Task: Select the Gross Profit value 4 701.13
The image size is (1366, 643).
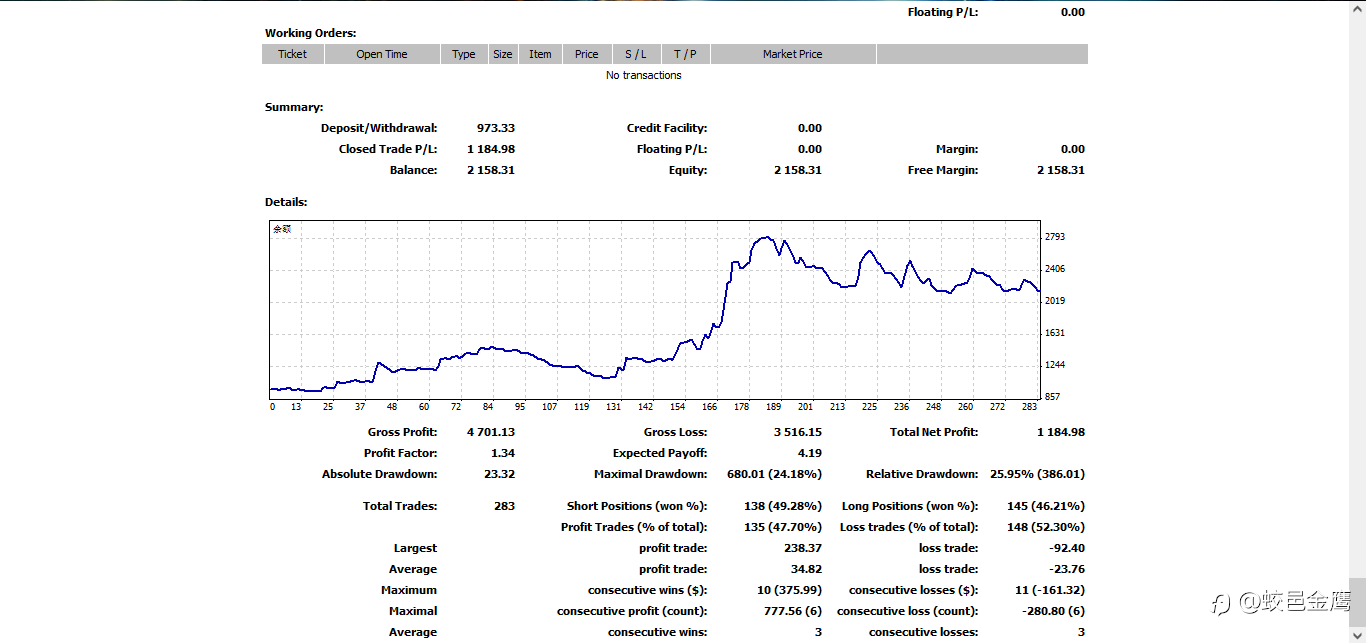Action: [491, 432]
